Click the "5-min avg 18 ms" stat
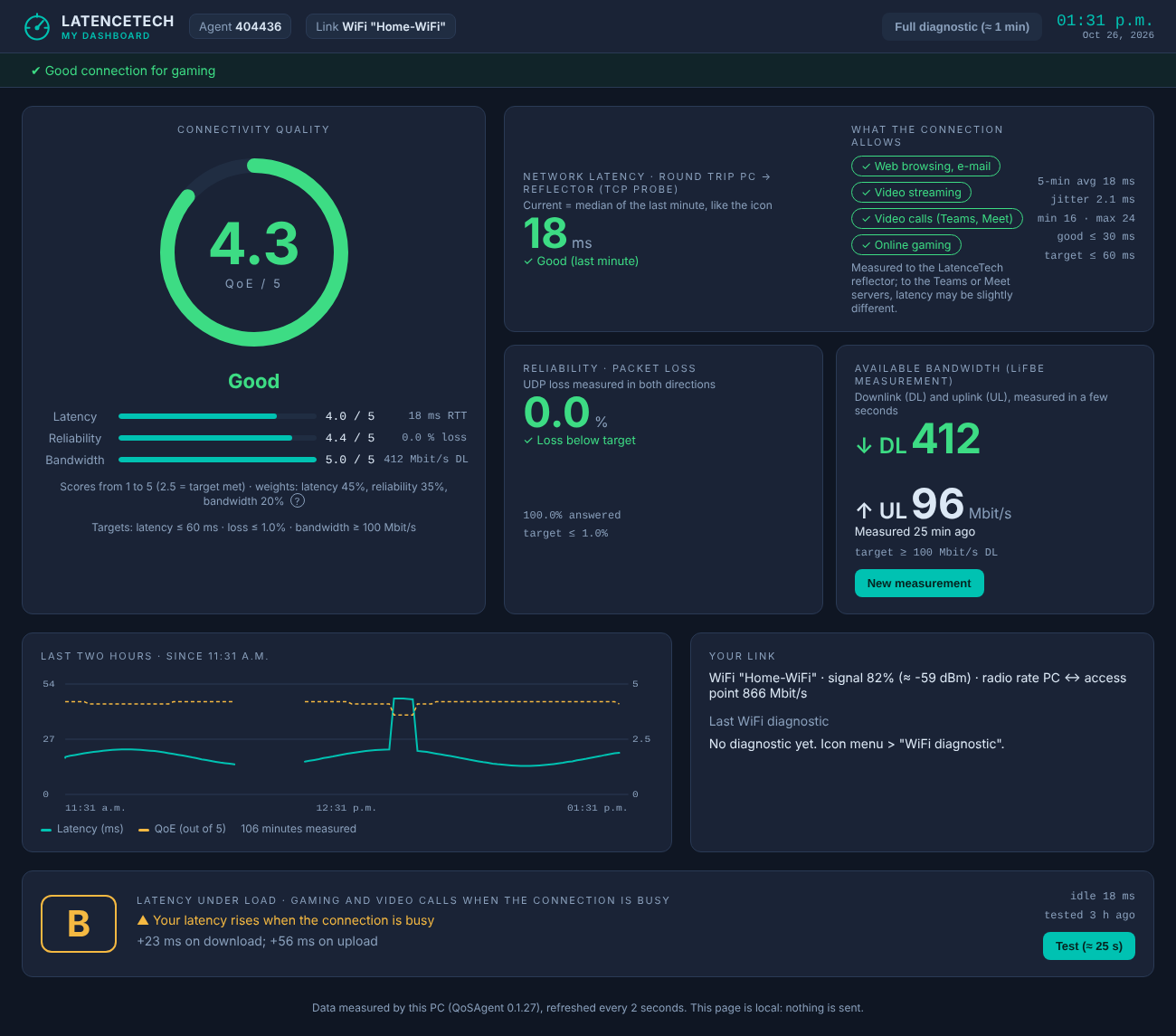This screenshot has height=1036, width=1176. [1086, 181]
